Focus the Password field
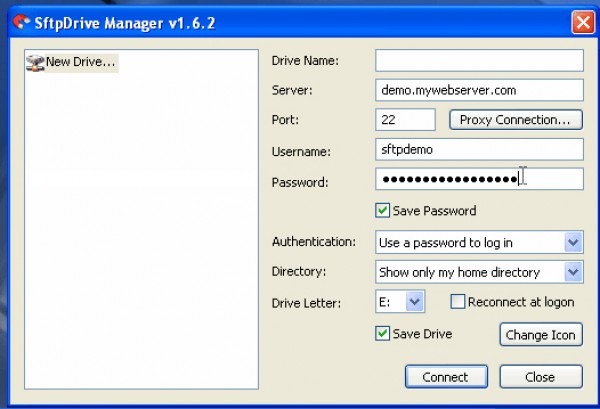The height and width of the screenshot is (409, 600). pos(479,179)
